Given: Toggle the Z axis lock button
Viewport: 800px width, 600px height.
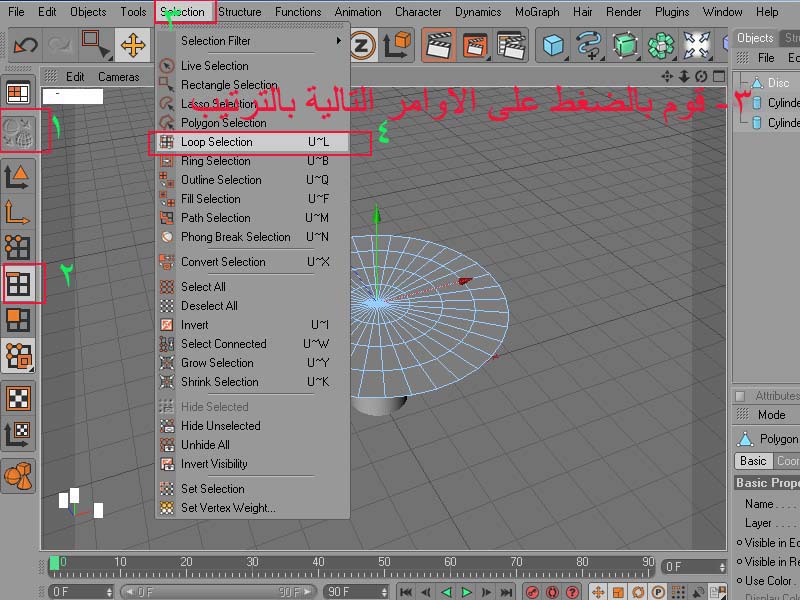Looking at the screenshot, I should point(361,46).
